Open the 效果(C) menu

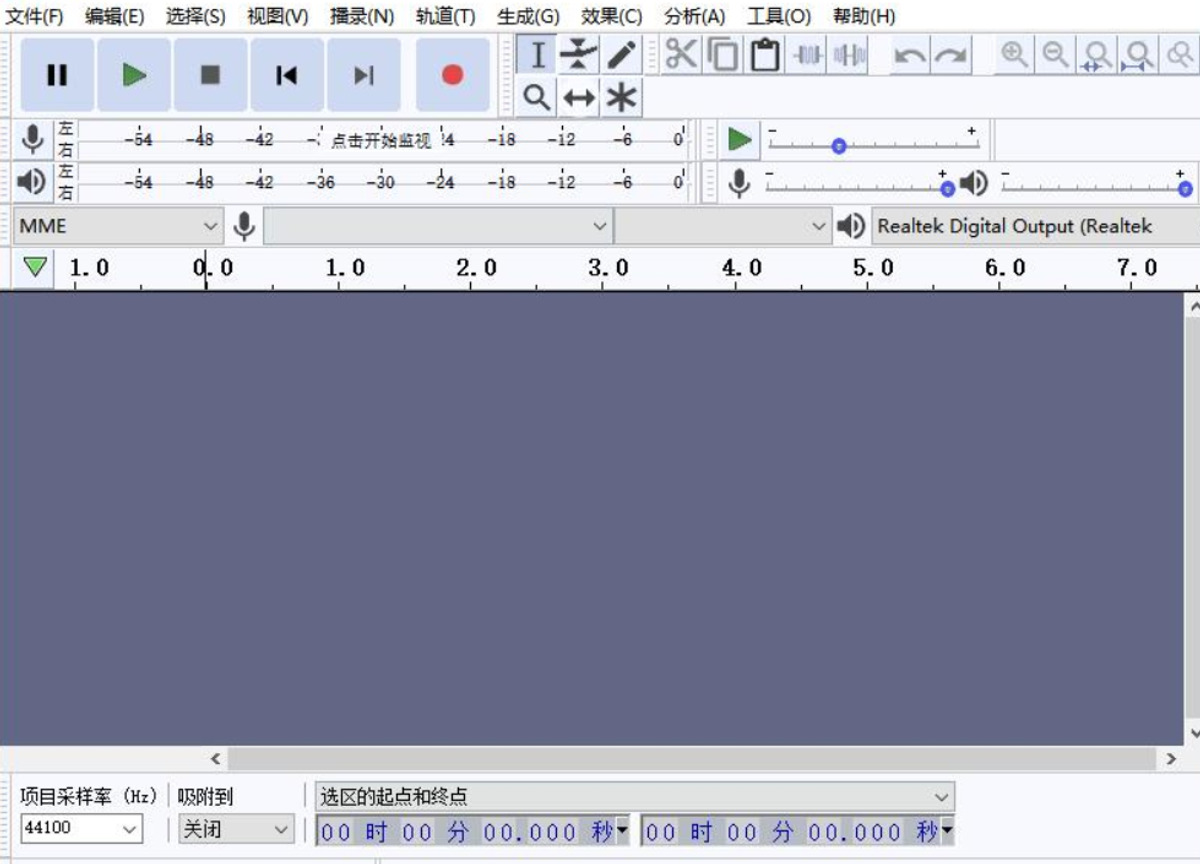pyautogui.click(x=612, y=16)
